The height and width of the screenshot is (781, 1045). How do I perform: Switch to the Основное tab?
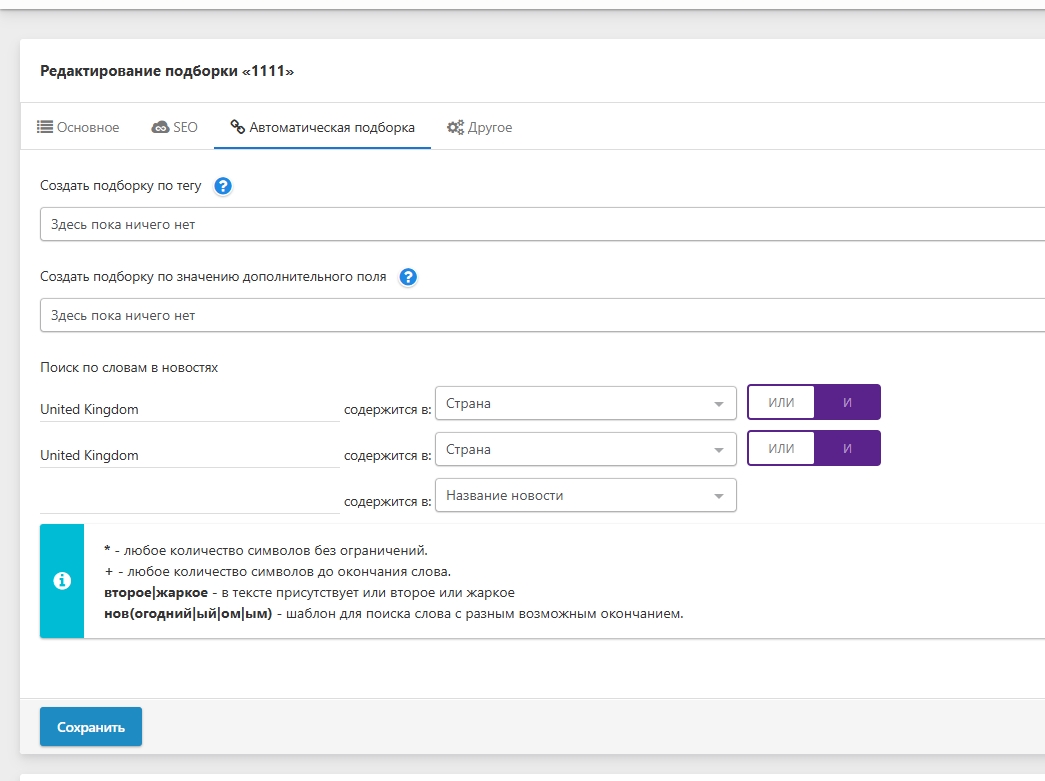pos(78,127)
